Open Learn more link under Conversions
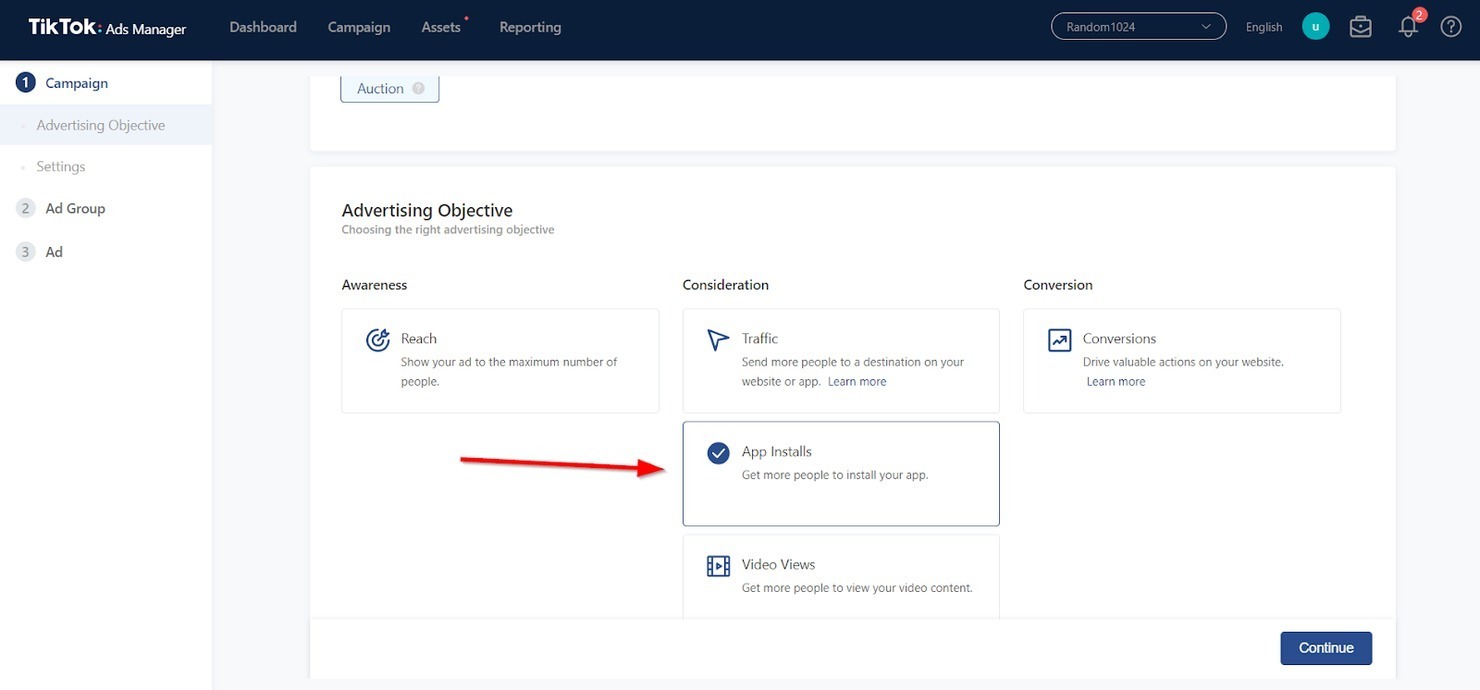This screenshot has height=690, width=1480. (x=1116, y=382)
